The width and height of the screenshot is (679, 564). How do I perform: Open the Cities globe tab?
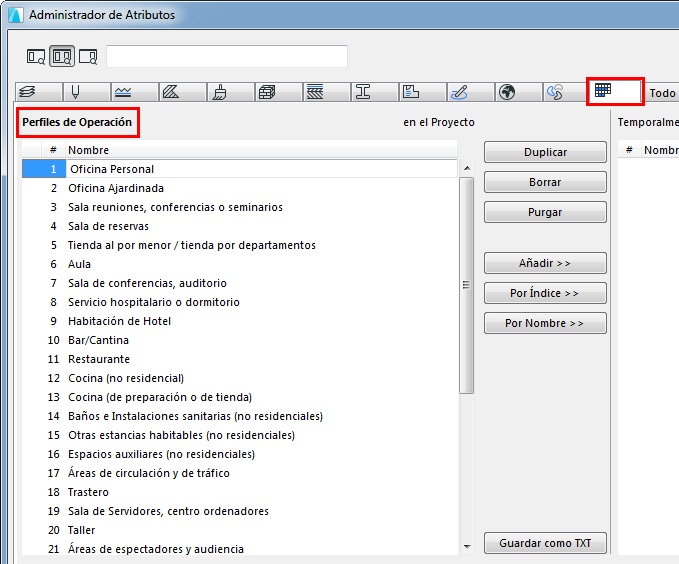point(519,92)
